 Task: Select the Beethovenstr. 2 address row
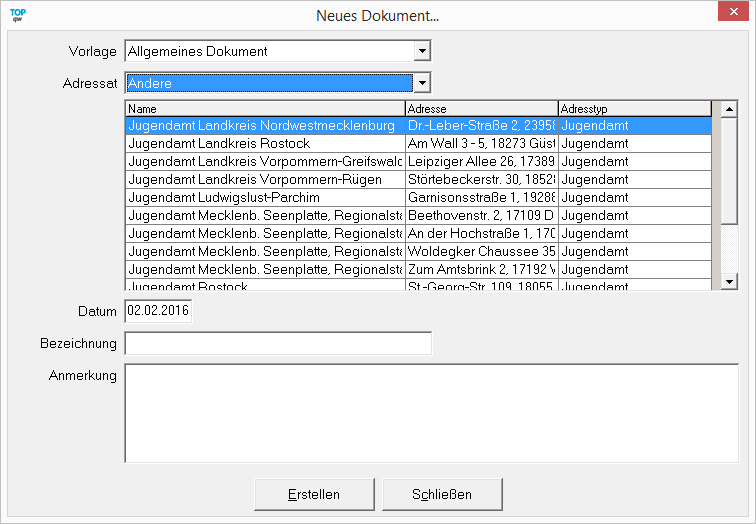481,216
